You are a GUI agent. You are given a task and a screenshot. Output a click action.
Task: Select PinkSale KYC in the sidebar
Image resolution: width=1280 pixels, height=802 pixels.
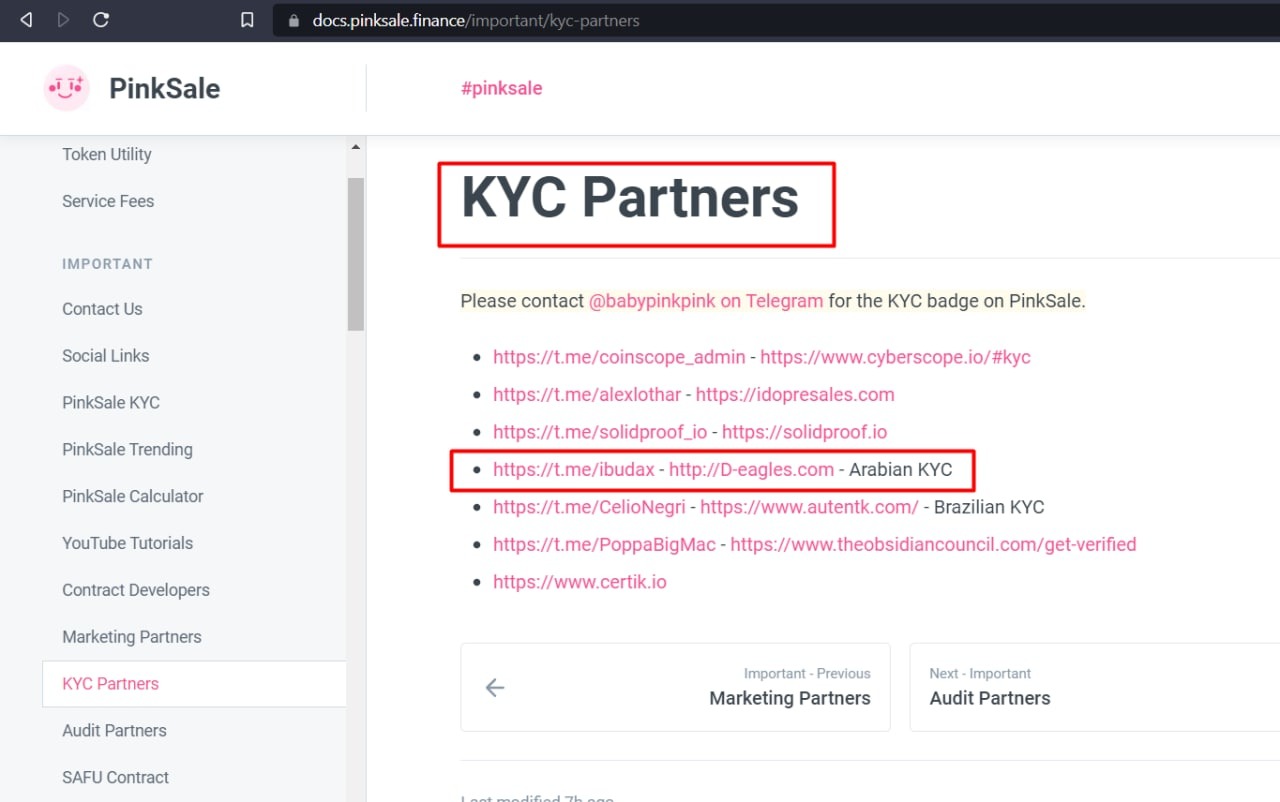click(111, 403)
